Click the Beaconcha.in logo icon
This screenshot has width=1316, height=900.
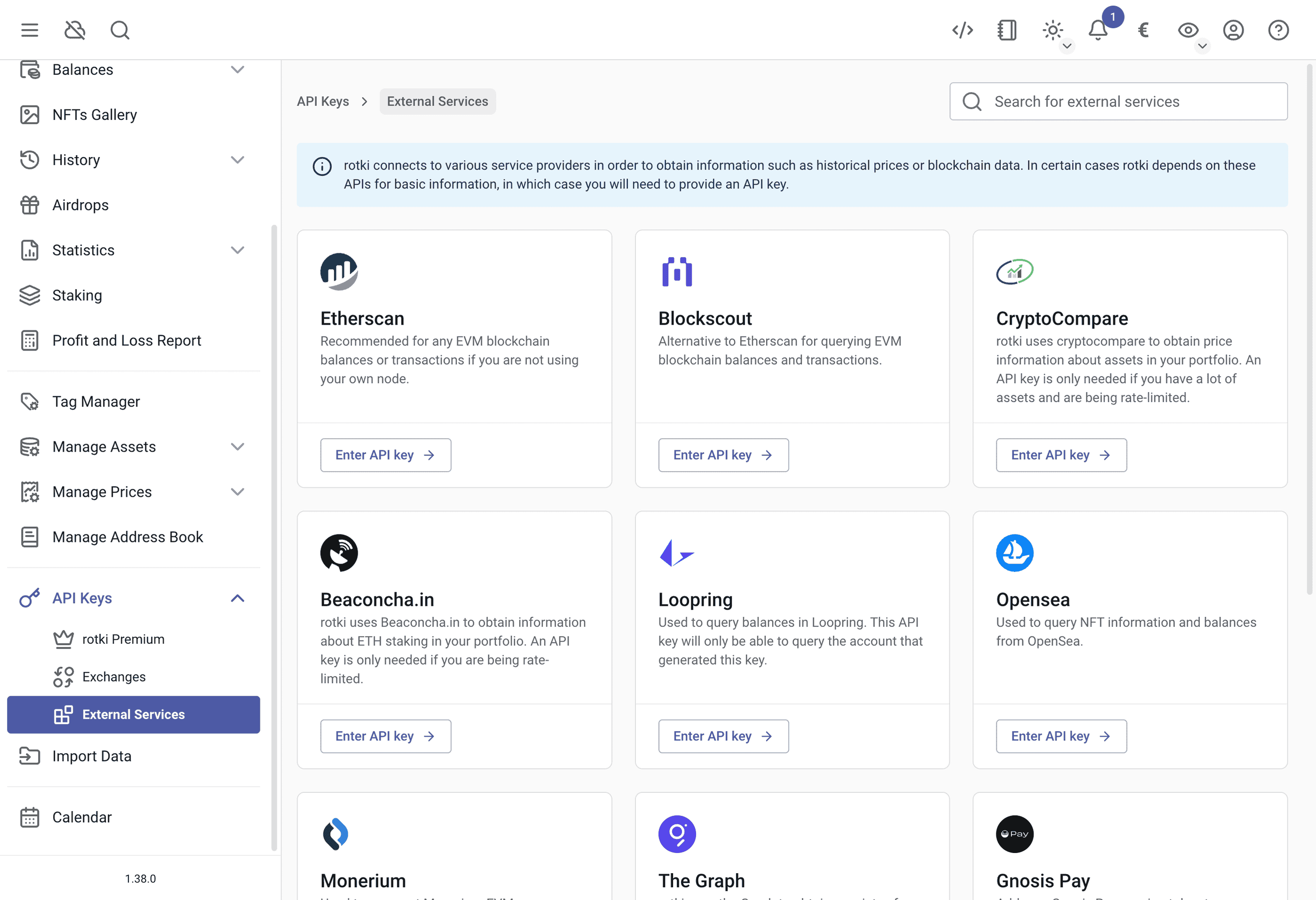339,553
